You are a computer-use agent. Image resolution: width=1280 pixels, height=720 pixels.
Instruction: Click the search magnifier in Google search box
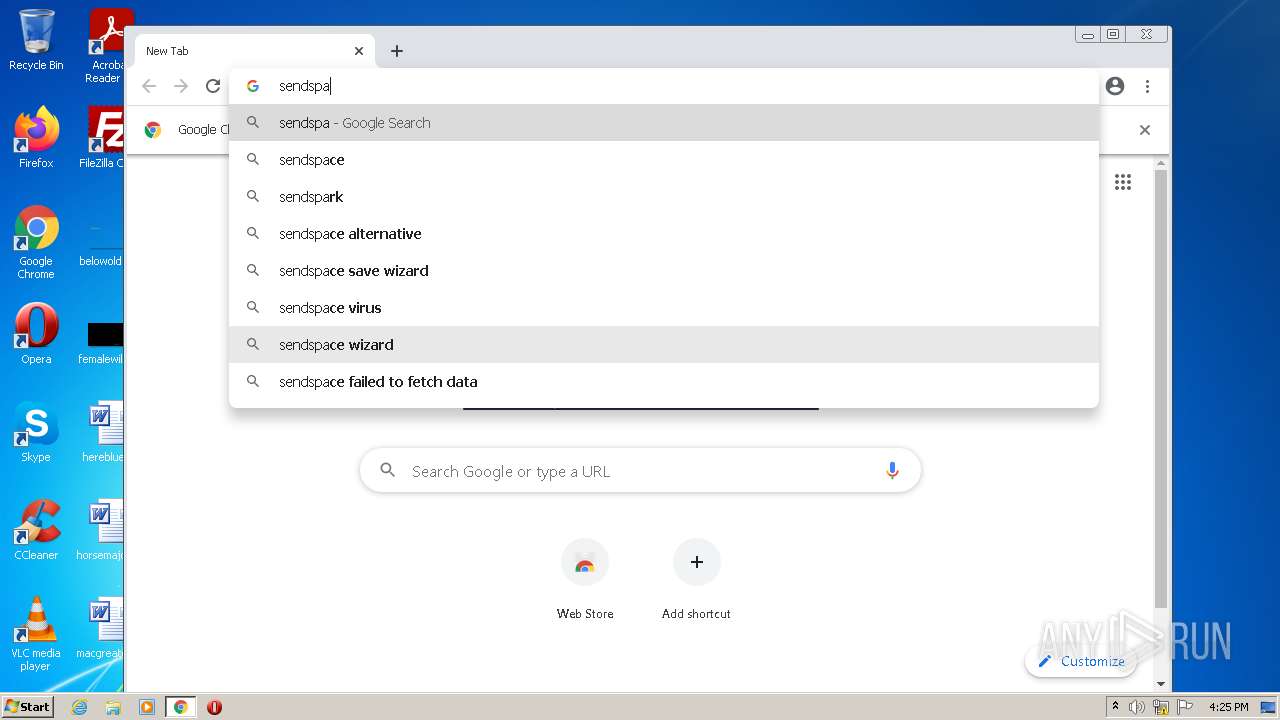point(387,470)
